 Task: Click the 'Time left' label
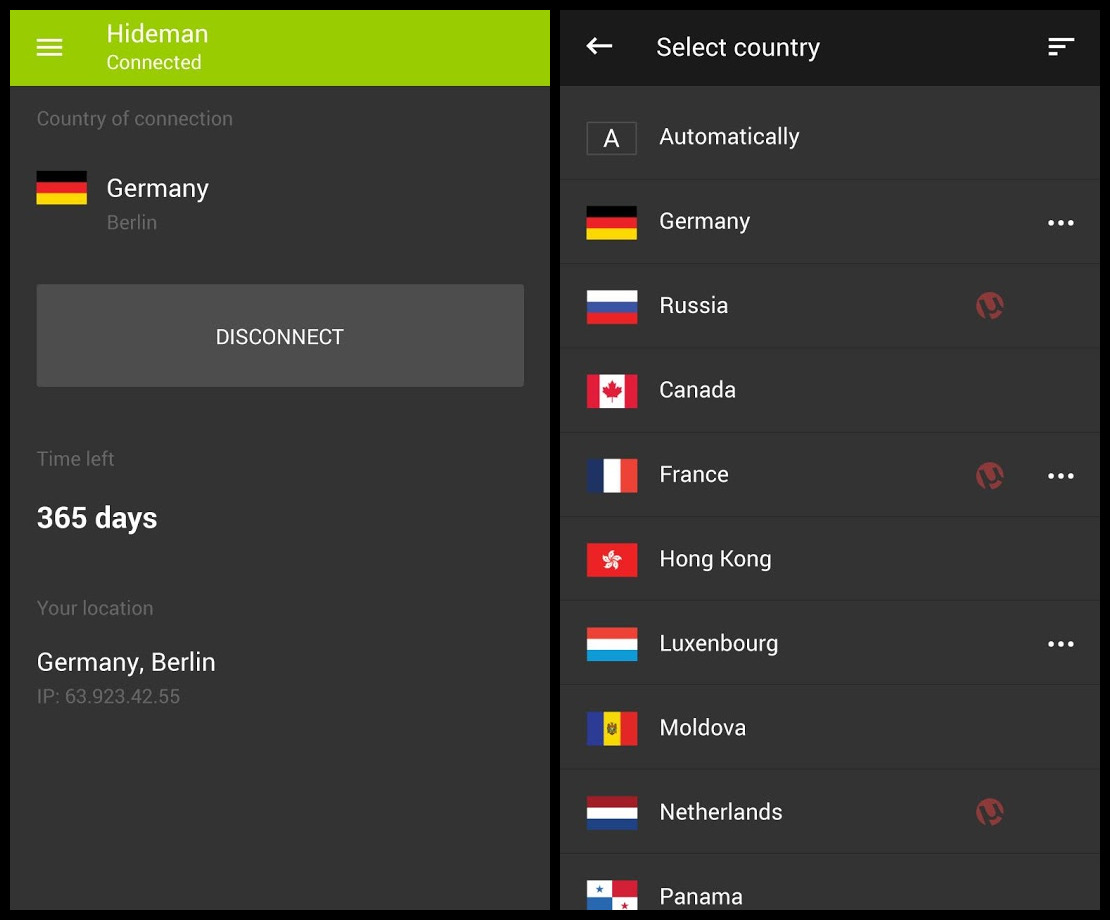point(75,459)
